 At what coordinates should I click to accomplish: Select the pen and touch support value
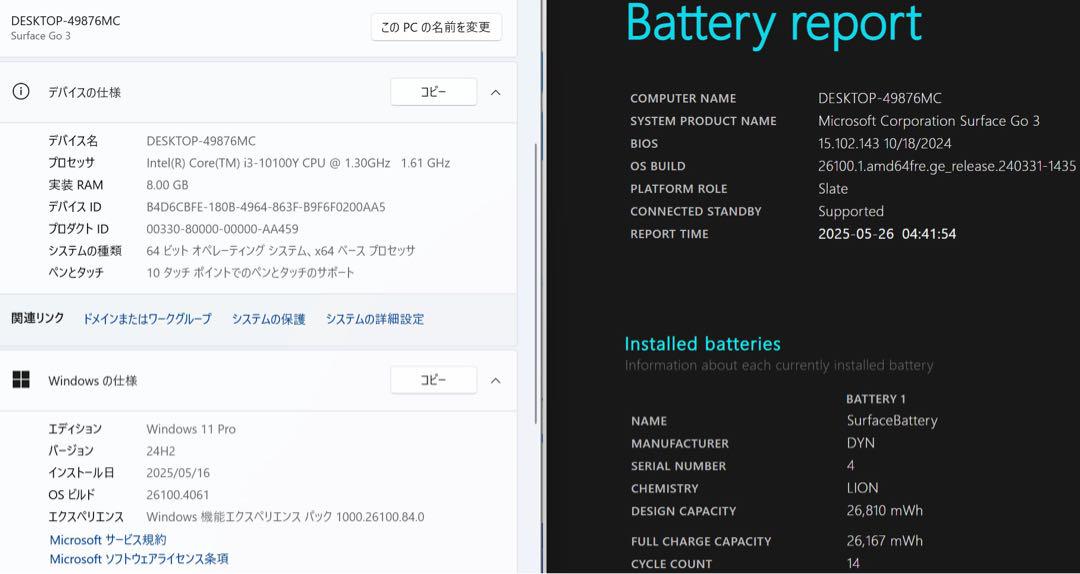(x=251, y=273)
